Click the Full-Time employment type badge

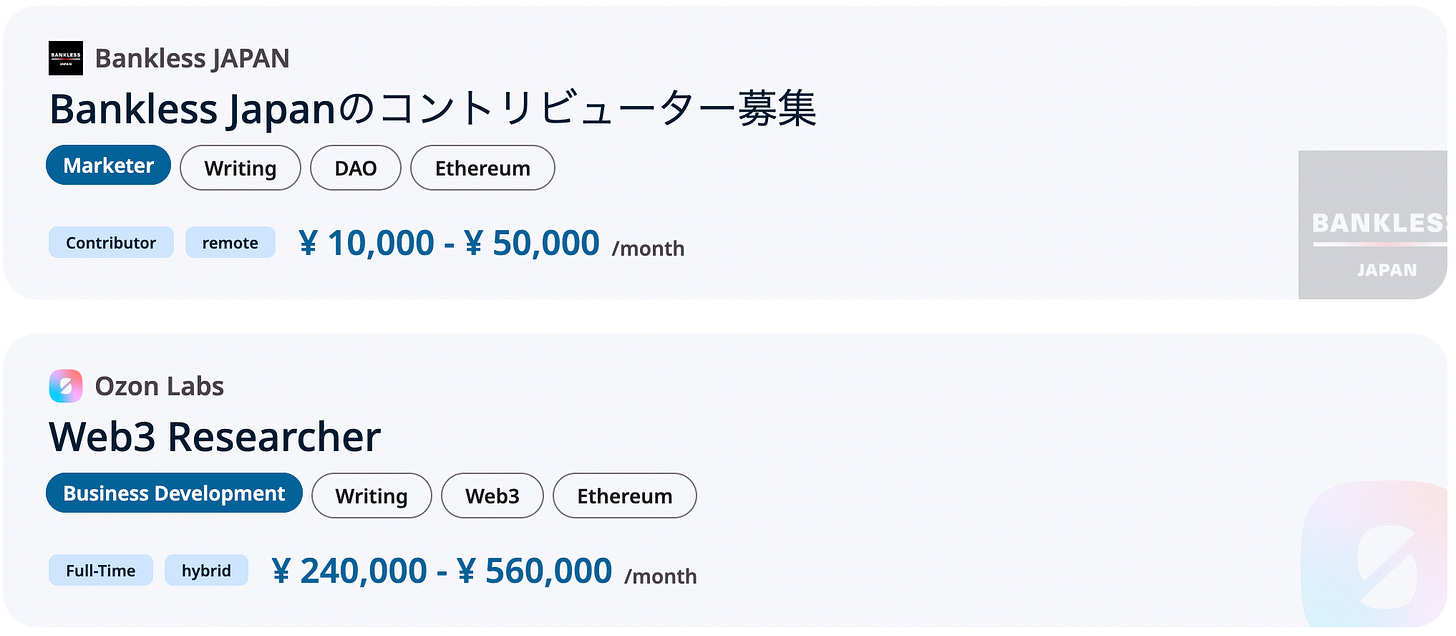(101, 571)
